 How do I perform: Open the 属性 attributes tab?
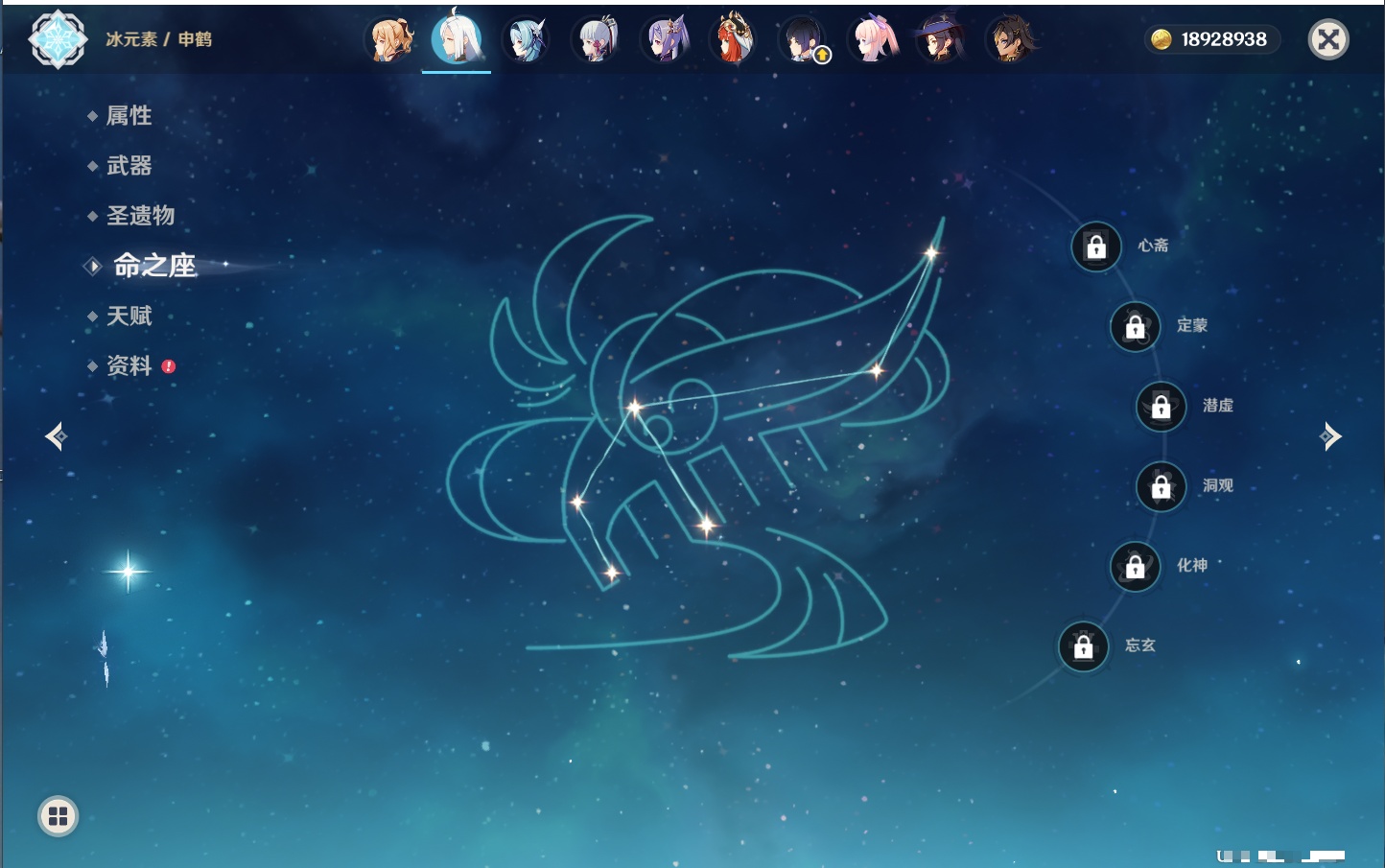pyautogui.click(x=129, y=116)
